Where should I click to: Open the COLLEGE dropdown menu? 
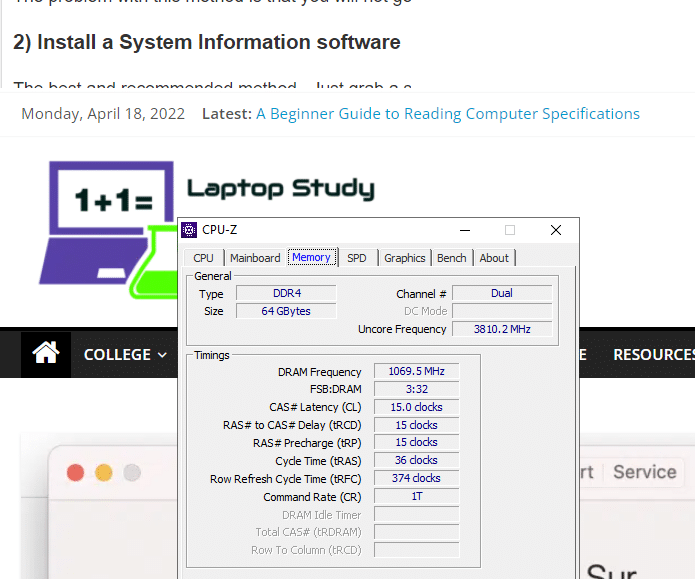click(x=125, y=355)
